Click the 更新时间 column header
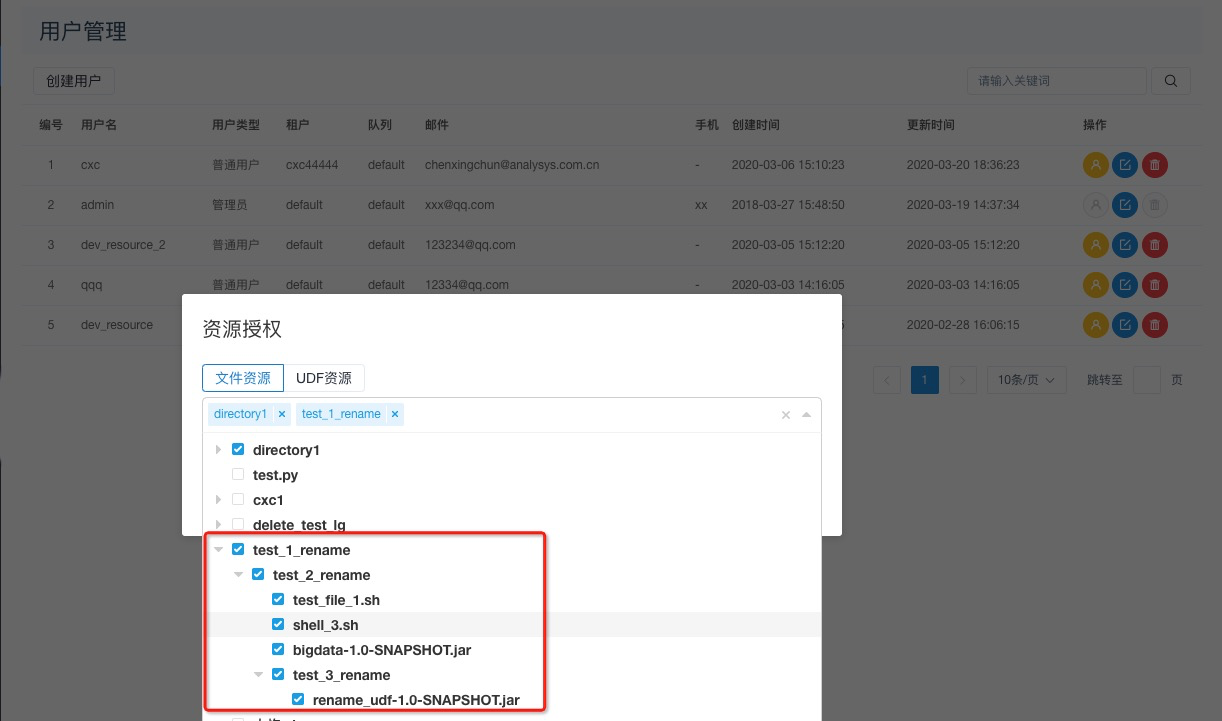The height and width of the screenshot is (721, 1222). [x=931, y=125]
